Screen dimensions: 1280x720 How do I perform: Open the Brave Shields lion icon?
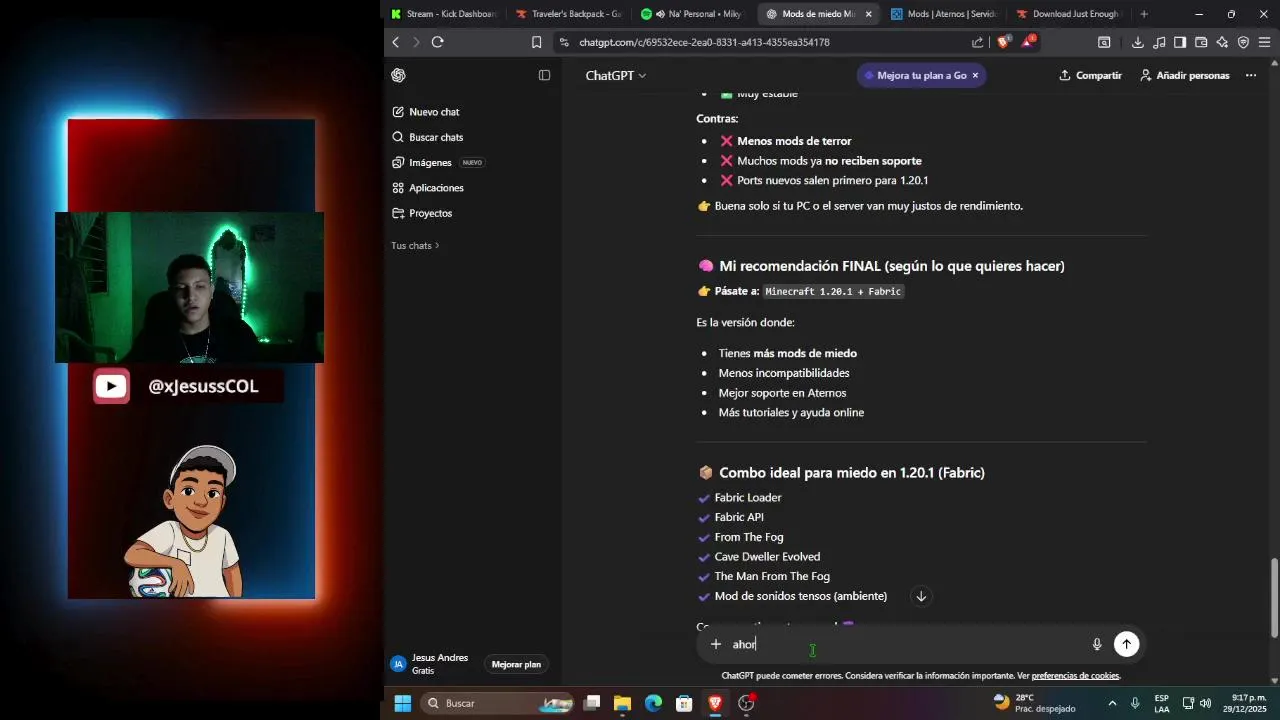coord(1003,42)
